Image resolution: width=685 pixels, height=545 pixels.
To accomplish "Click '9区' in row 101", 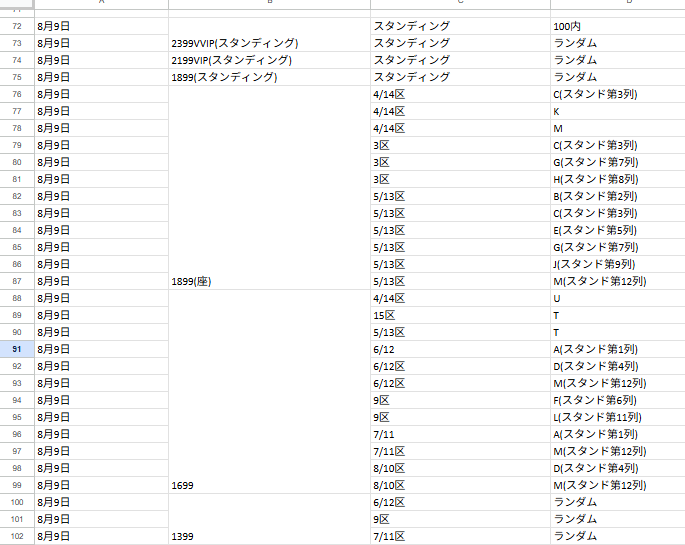I will (460, 519).
